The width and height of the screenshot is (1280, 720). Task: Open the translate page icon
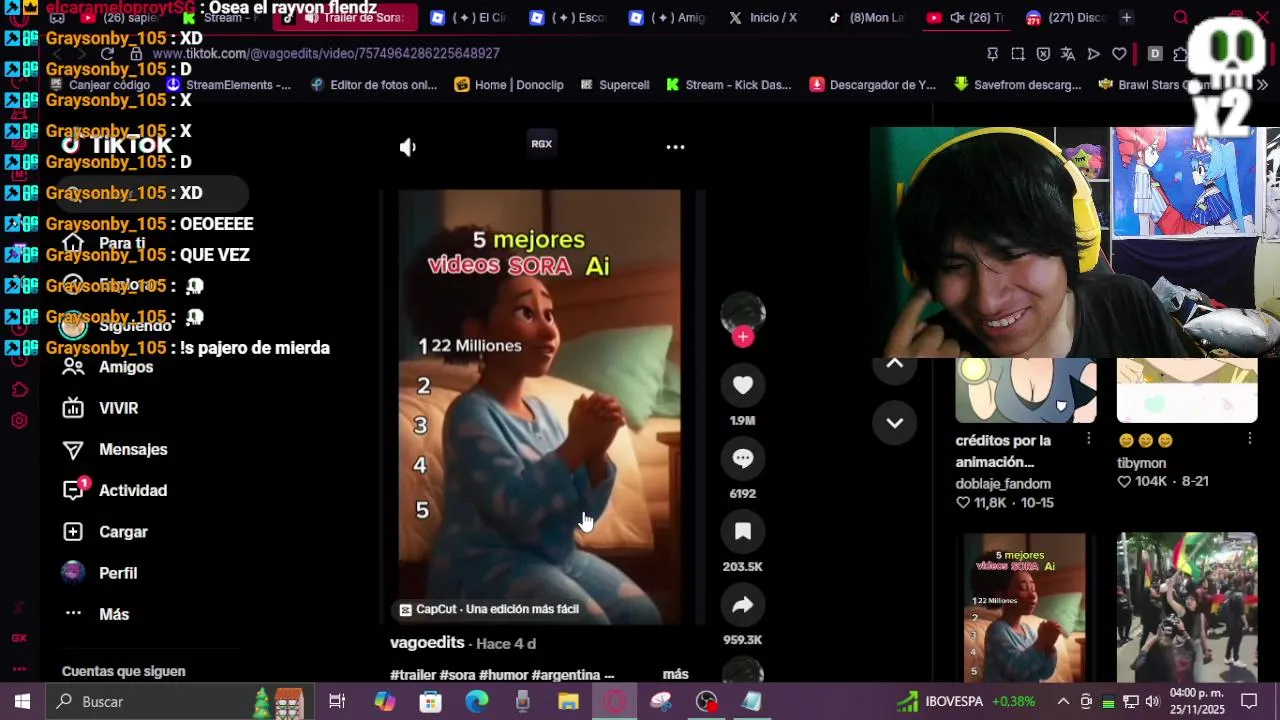click(1068, 54)
